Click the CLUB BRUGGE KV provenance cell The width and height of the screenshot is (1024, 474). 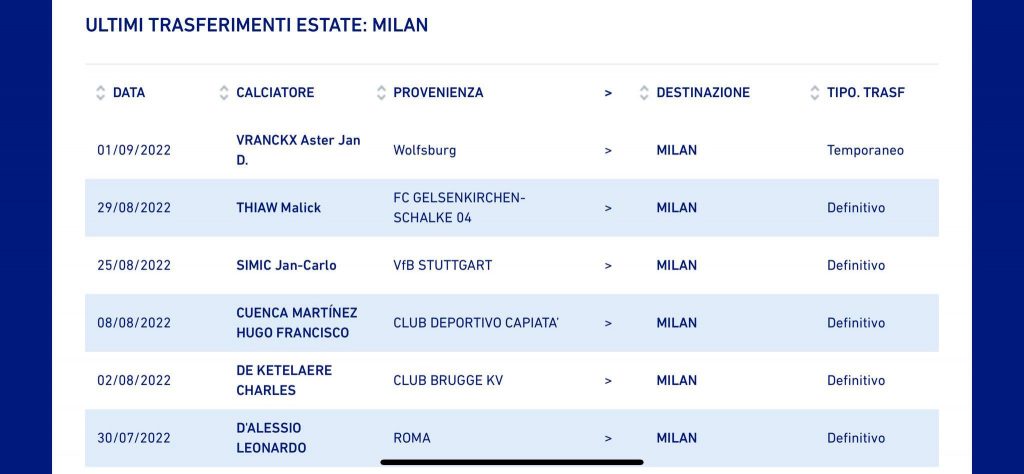[x=448, y=380]
